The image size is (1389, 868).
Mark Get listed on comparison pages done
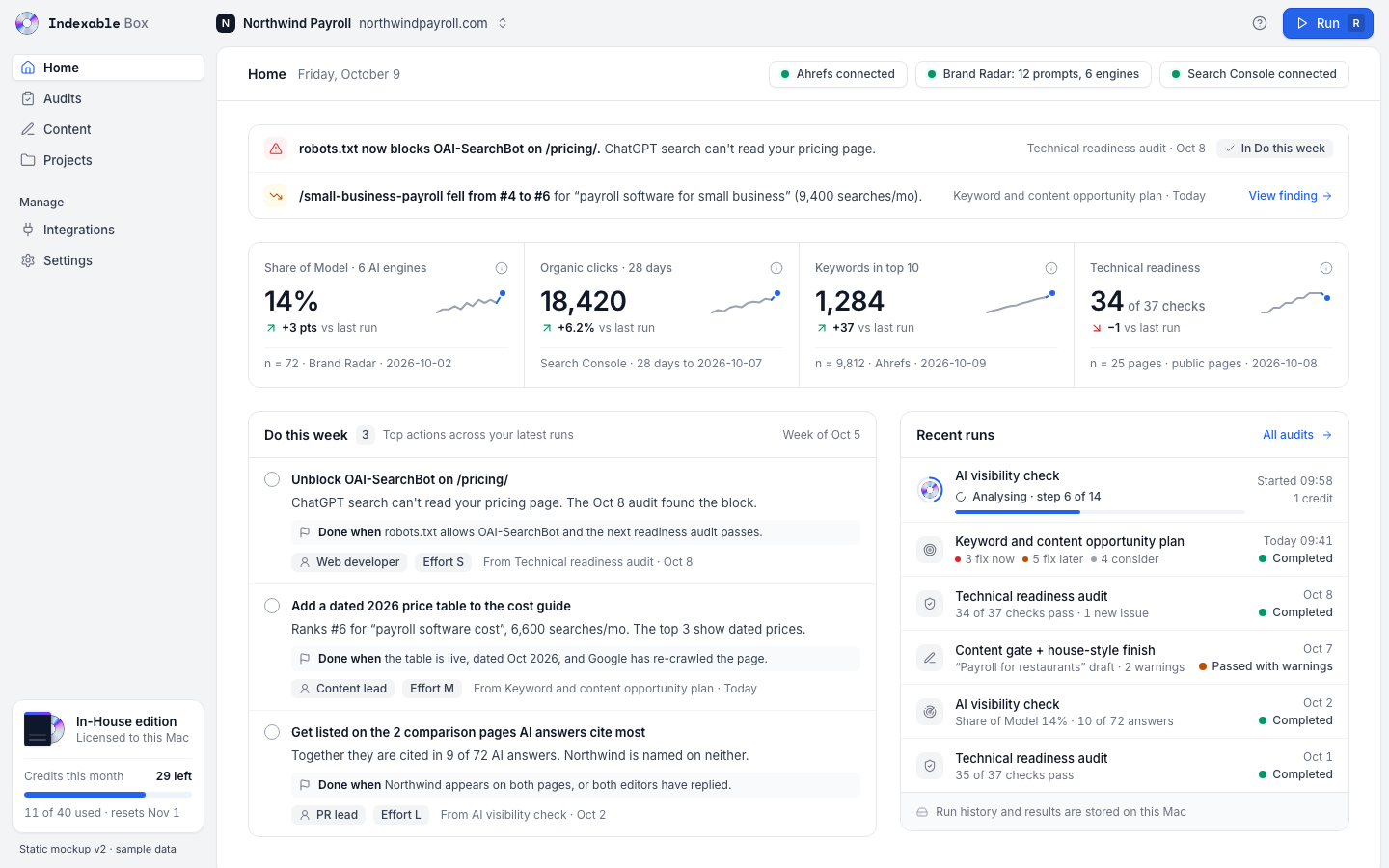[272, 732]
